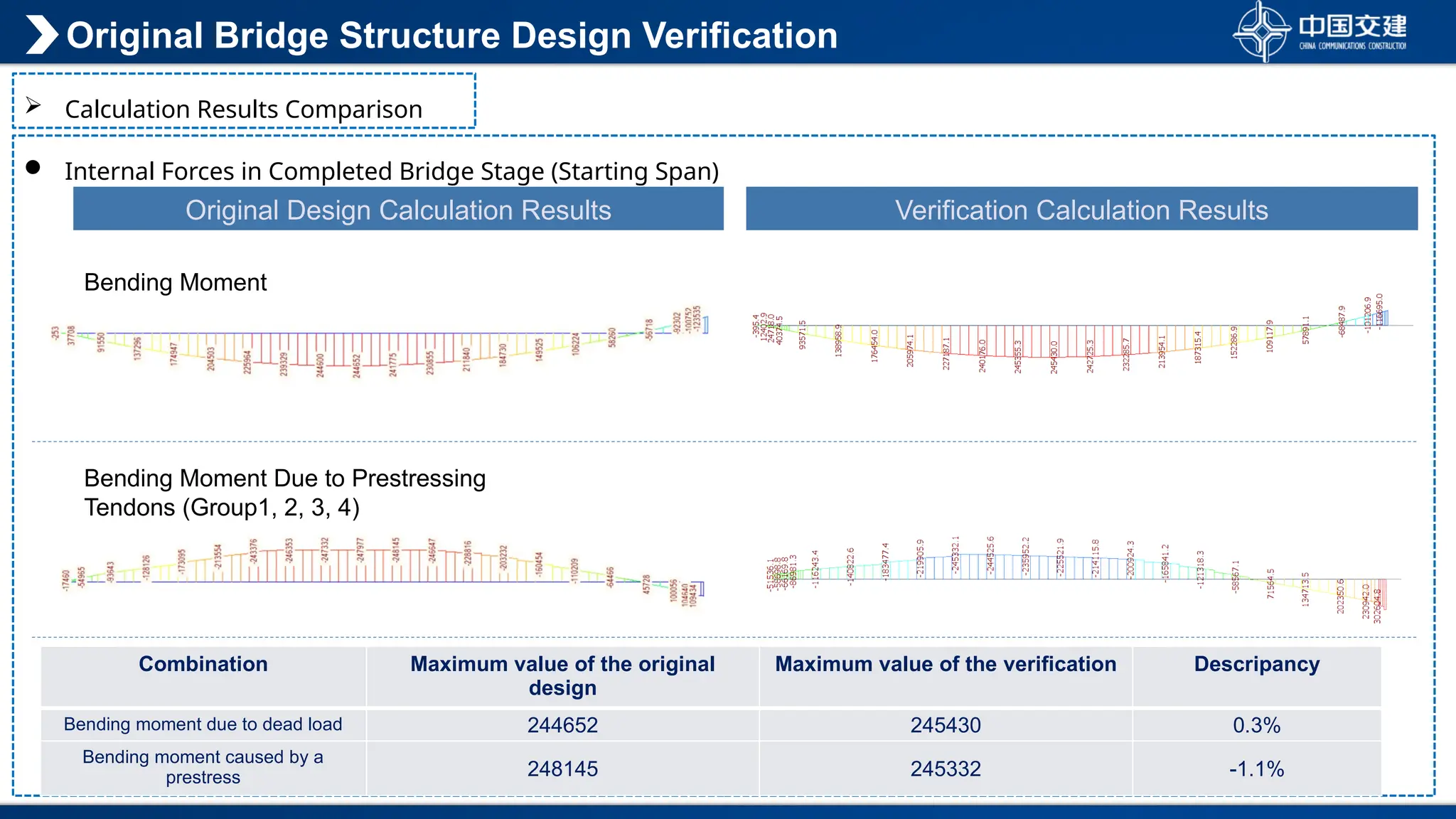The height and width of the screenshot is (819, 1456).
Task: Click the 'Original Design Calculation Results' banner
Action: point(398,209)
